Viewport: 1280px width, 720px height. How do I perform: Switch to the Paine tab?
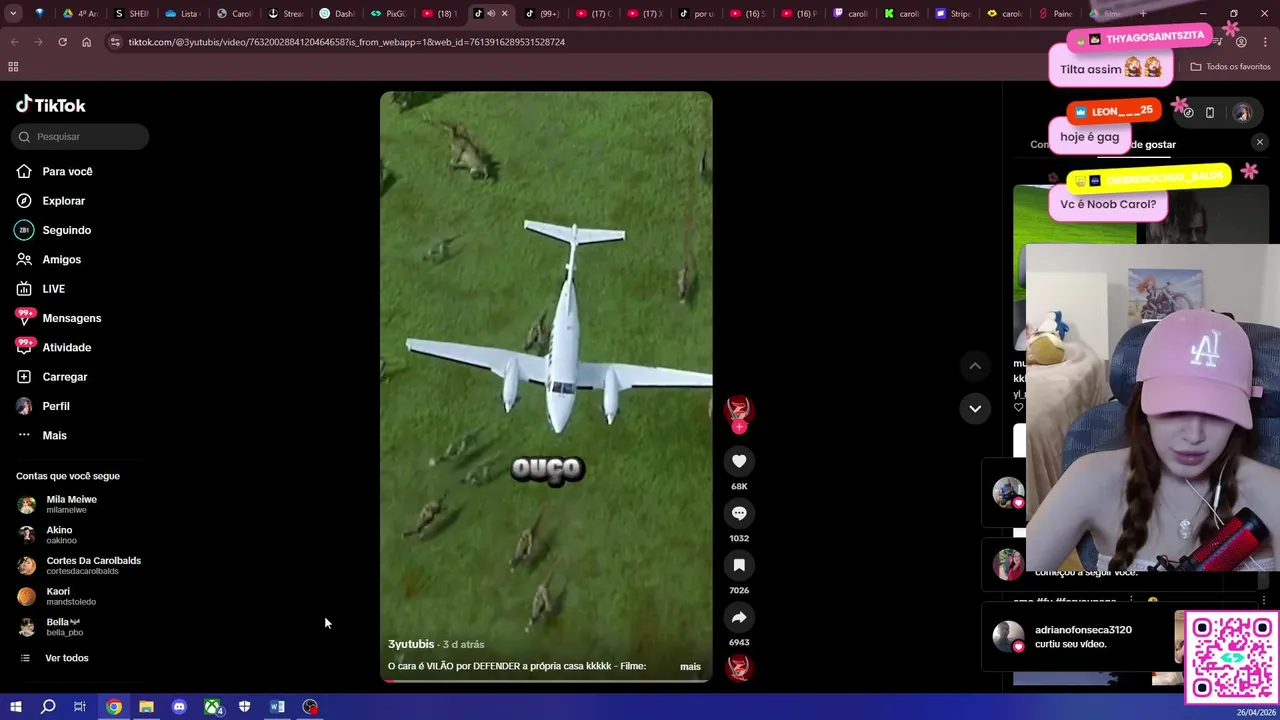(x=1055, y=14)
